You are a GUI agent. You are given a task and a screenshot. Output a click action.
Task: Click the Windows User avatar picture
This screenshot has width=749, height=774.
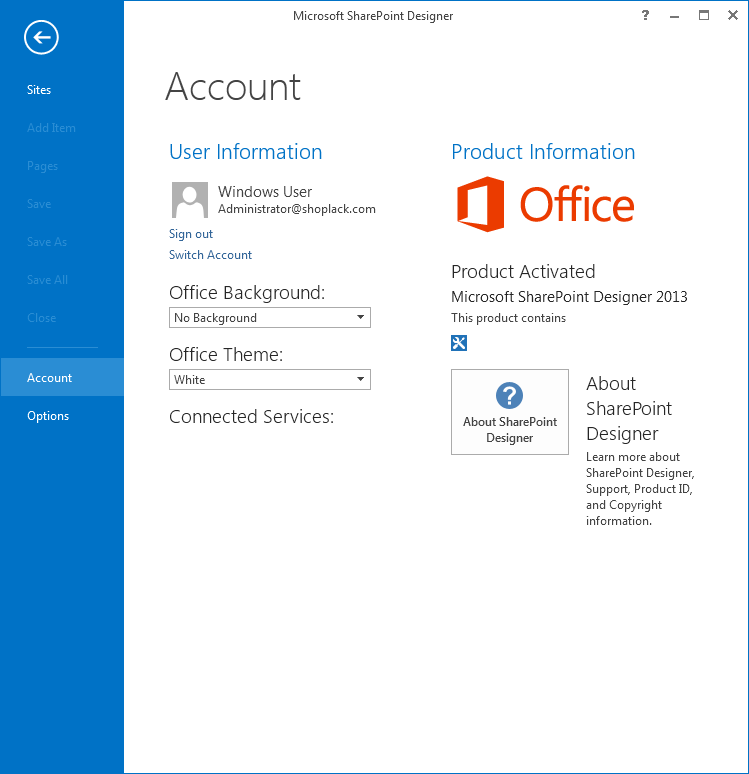[x=190, y=200]
